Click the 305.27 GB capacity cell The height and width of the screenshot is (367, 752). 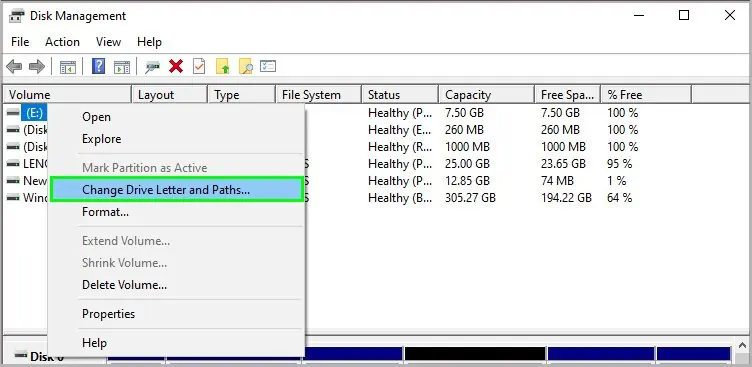coord(470,198)
